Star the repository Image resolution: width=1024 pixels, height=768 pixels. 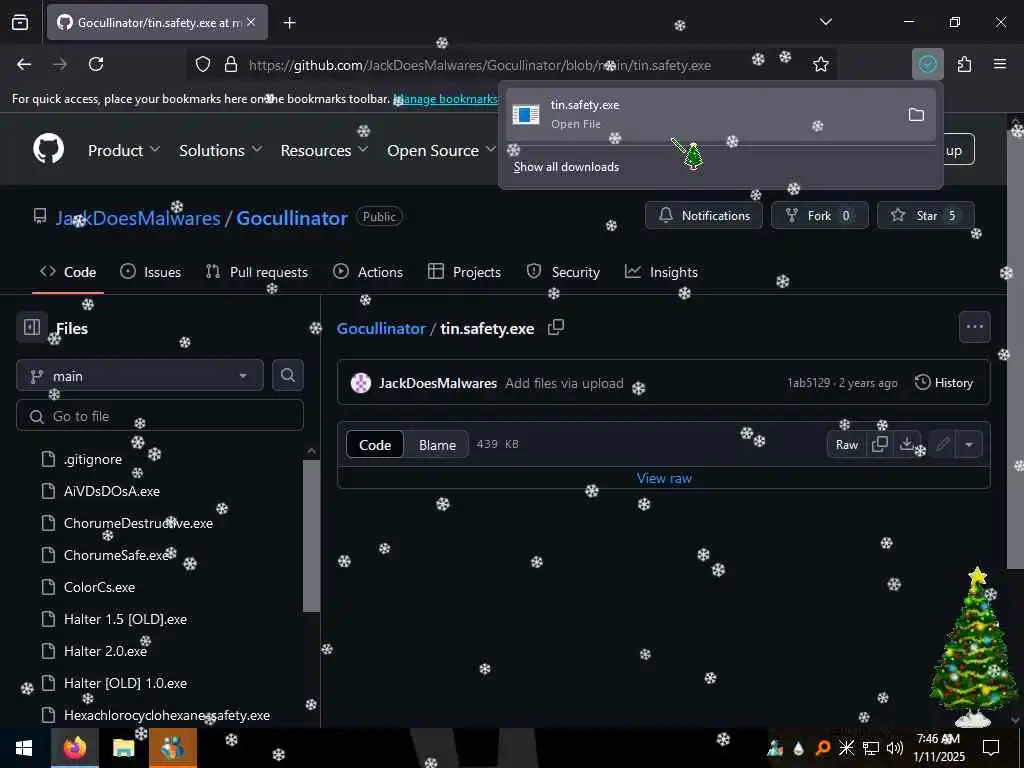pos(925,216)
